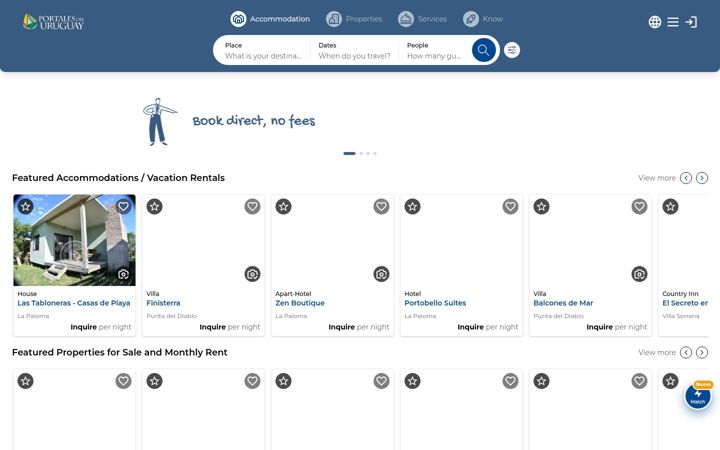
Task: Heart the second Featured Properties card
Action: click(x=252, y=381)
